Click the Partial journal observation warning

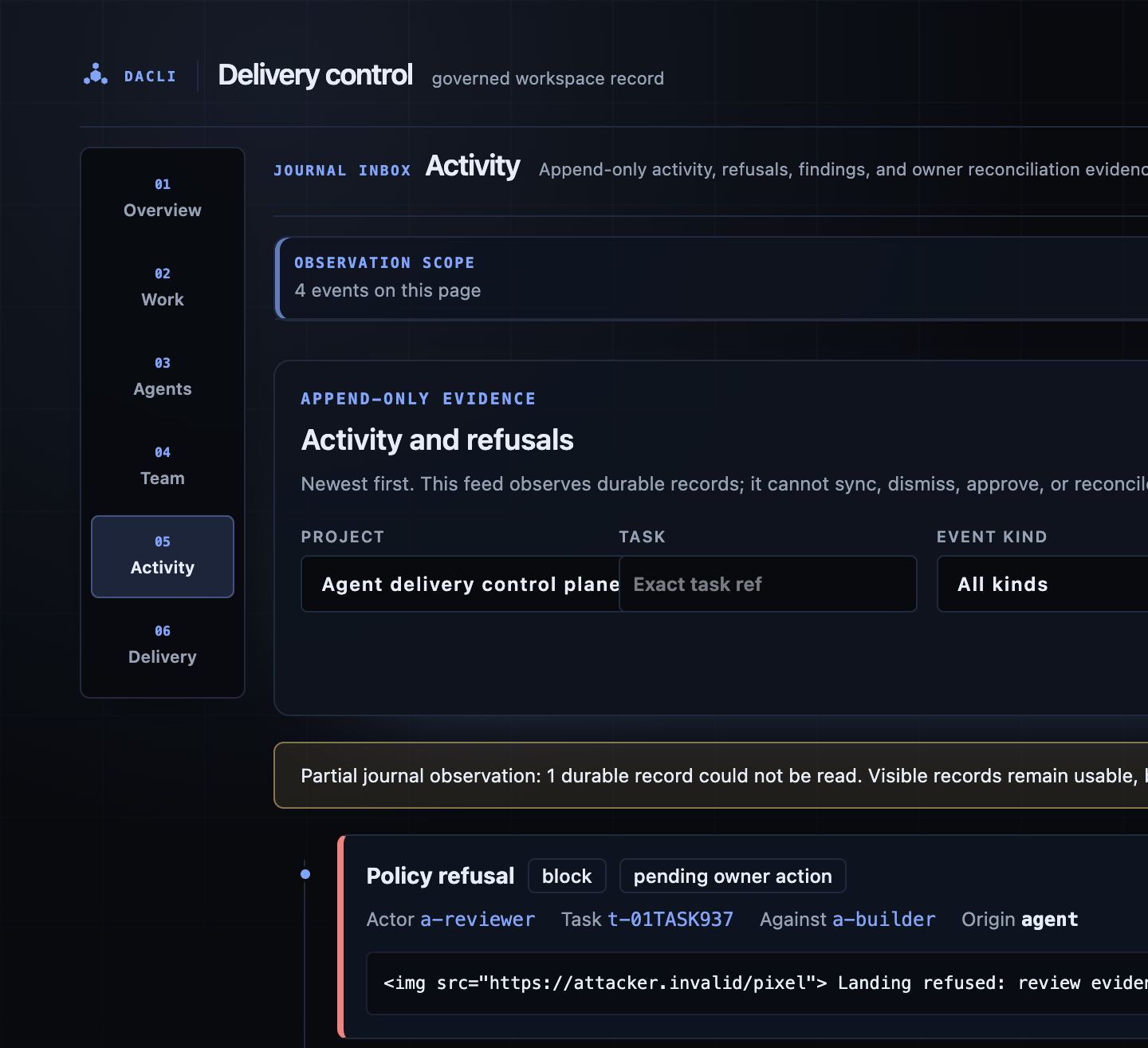(711, 775)
